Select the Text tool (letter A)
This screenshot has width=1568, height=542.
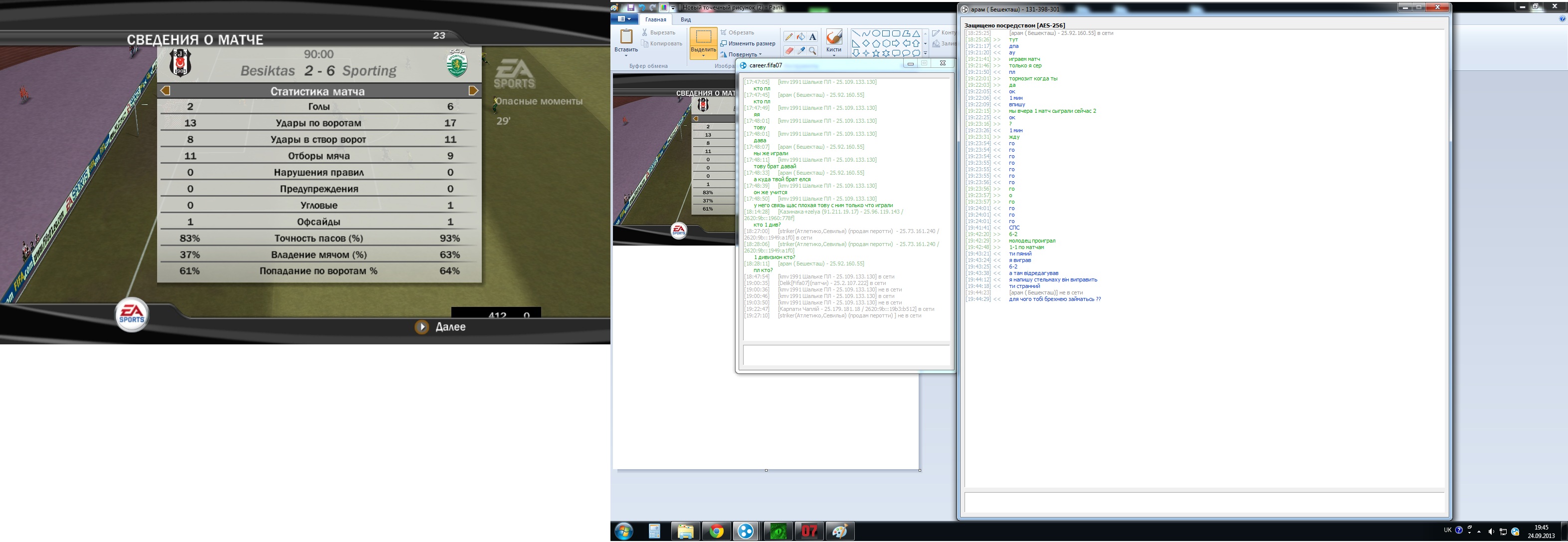(812, 36)
